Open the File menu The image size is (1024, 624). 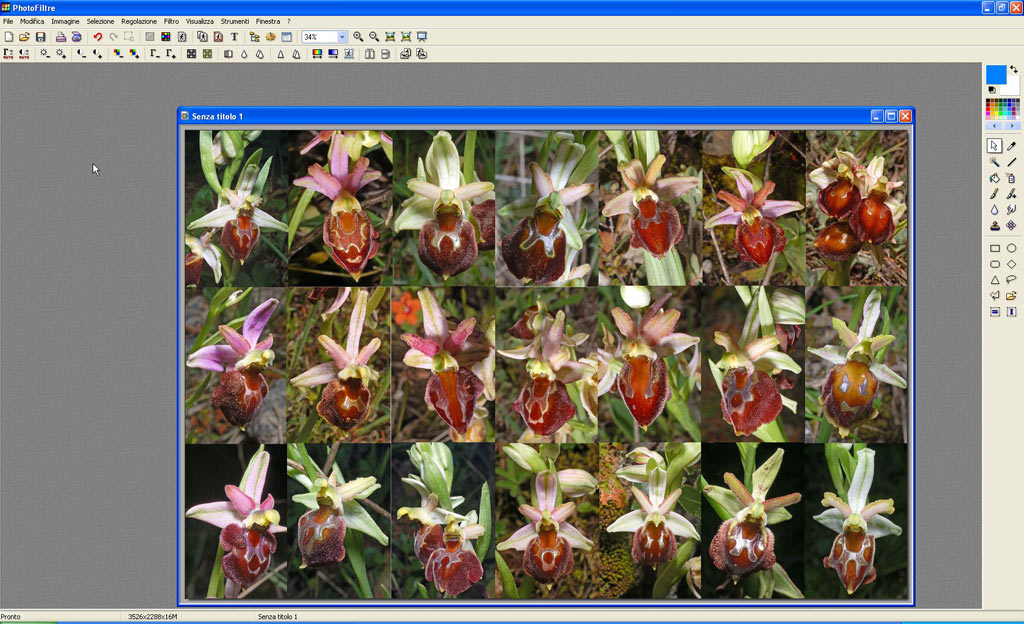pyautogui.click(x=8, y=22)
